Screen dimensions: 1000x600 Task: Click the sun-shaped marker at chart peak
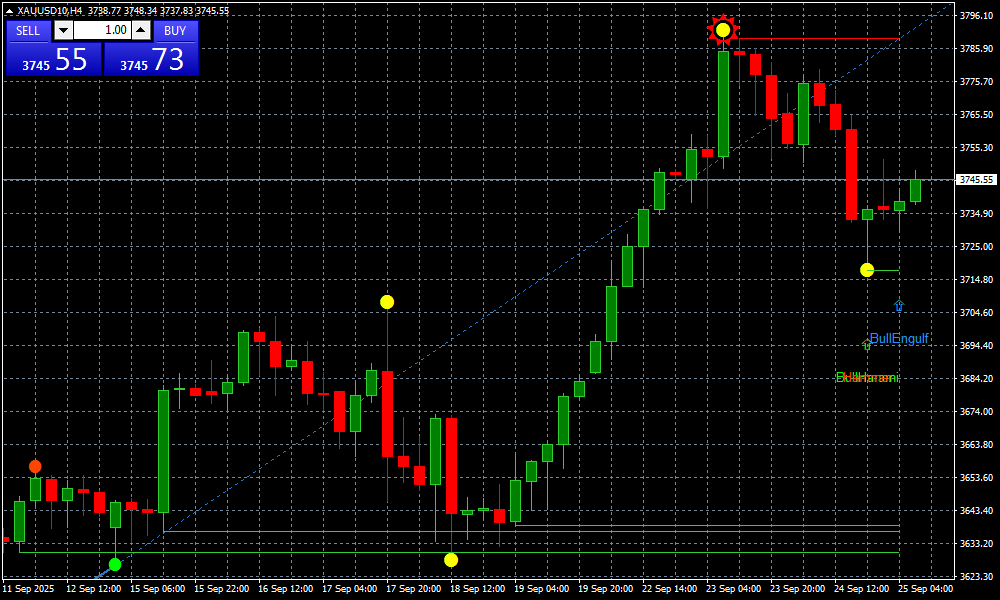(722, 30)
